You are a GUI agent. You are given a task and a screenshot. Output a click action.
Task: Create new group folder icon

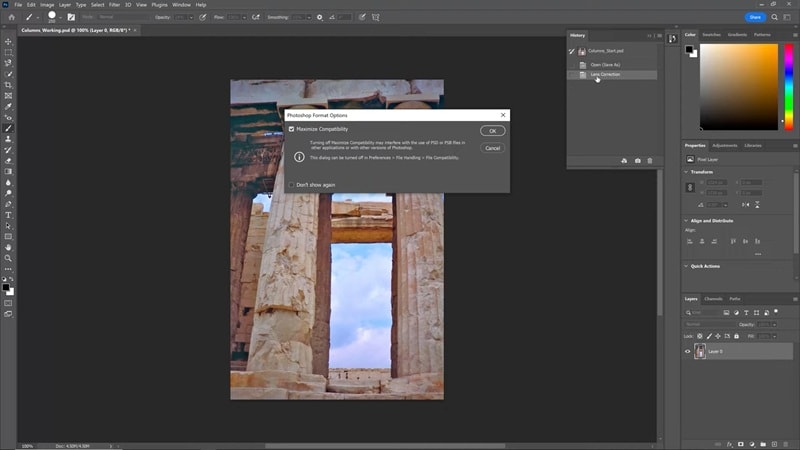[763, 444]
